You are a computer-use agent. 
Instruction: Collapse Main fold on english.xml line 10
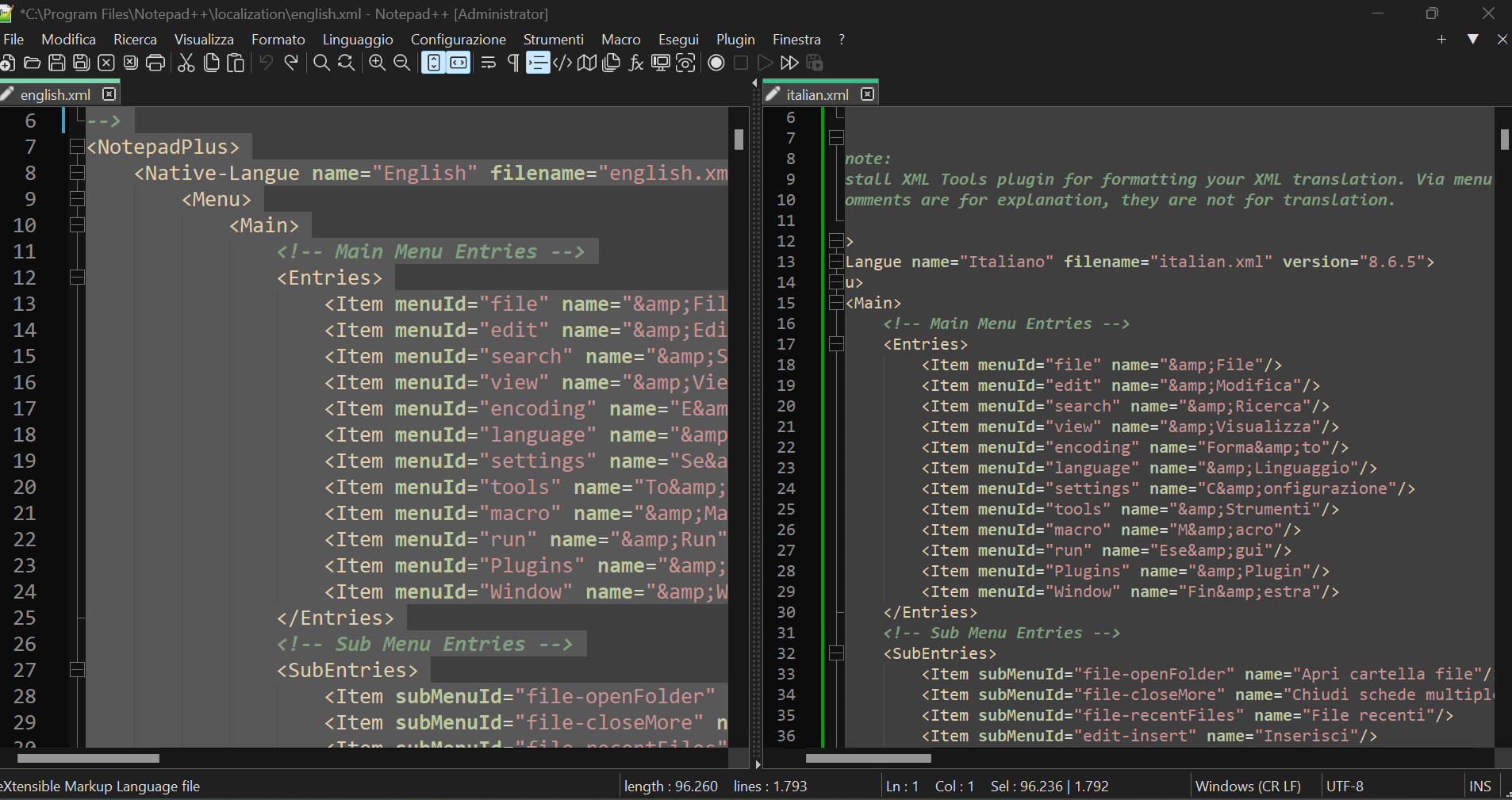coord(77,225)
